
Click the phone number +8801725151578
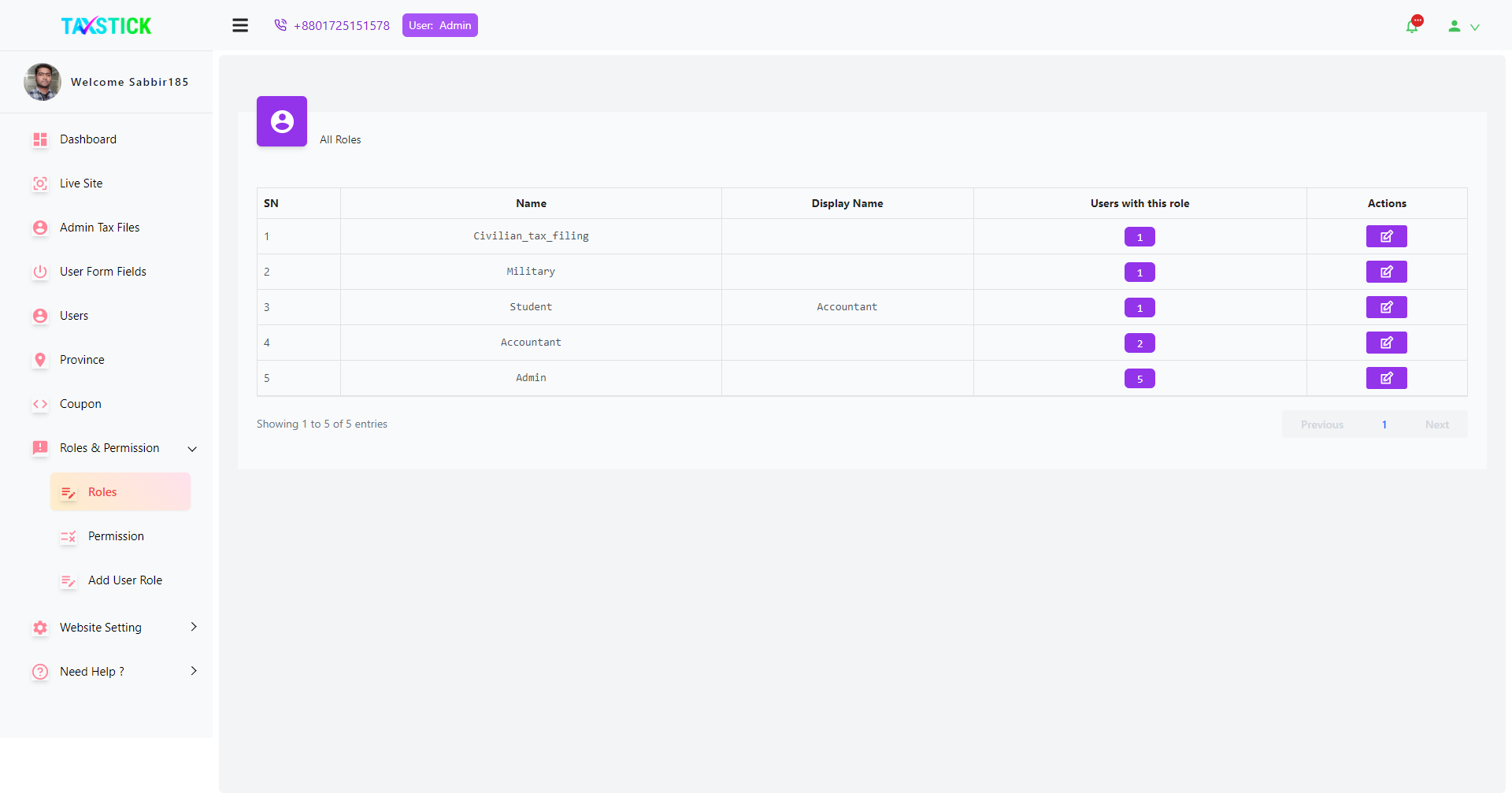[x=342, y=26]
